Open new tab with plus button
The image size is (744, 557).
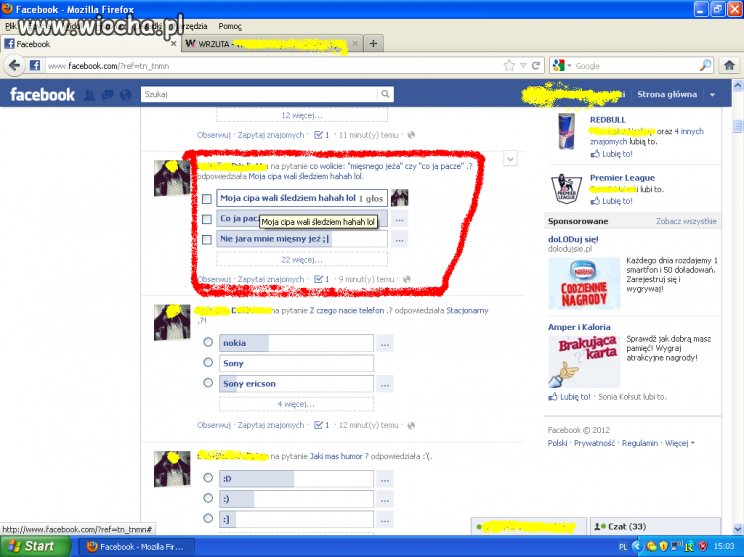point(373,44)
